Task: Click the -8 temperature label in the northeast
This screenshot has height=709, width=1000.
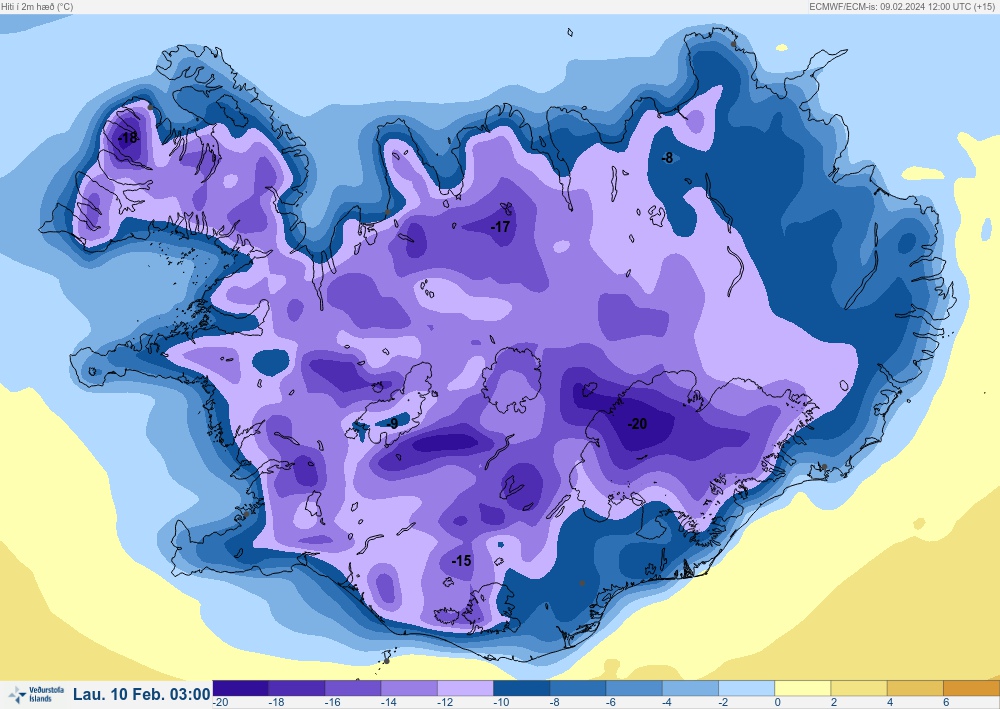Action: tap(667, 157)
